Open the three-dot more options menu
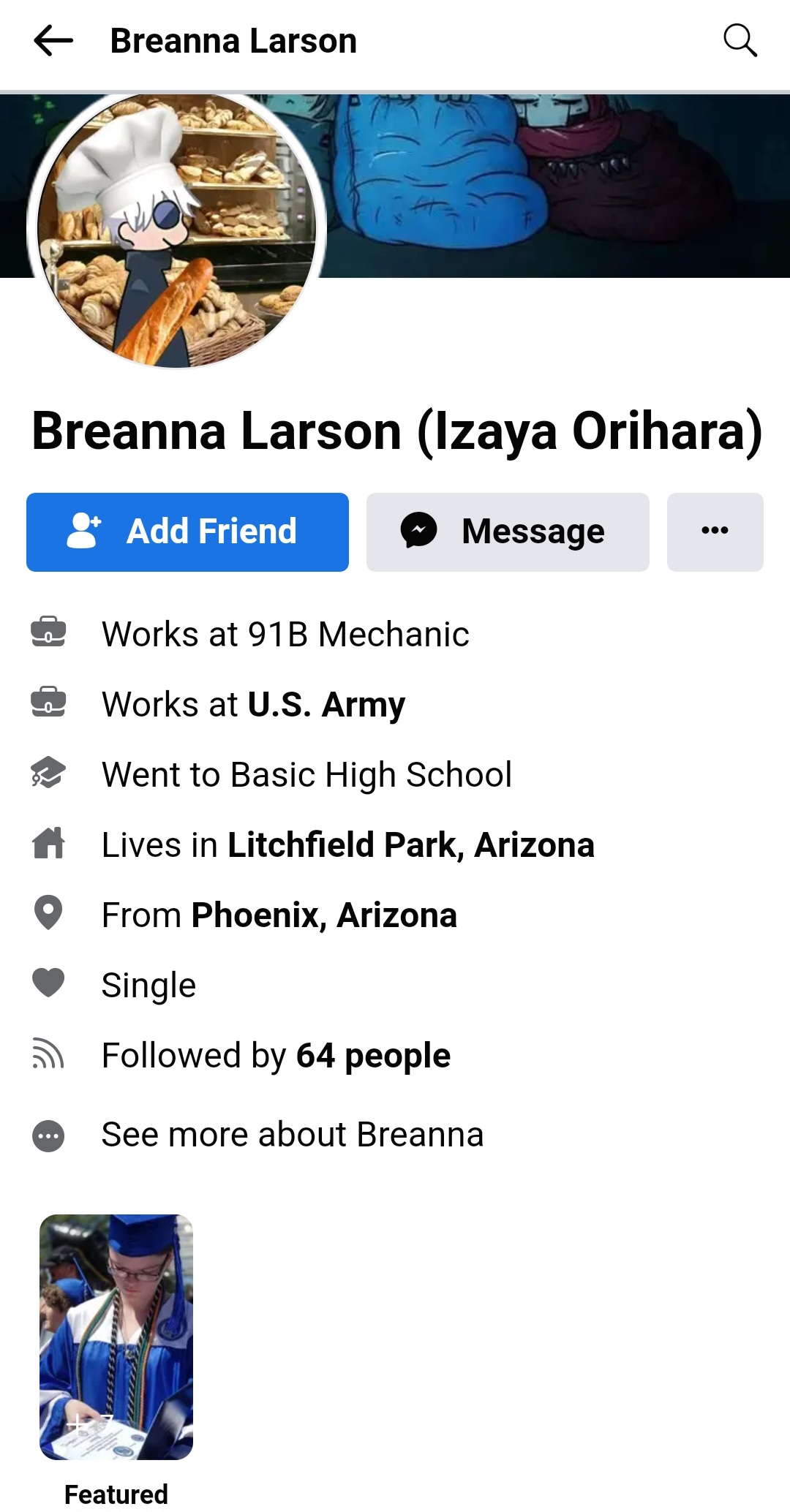 [715, 532]
